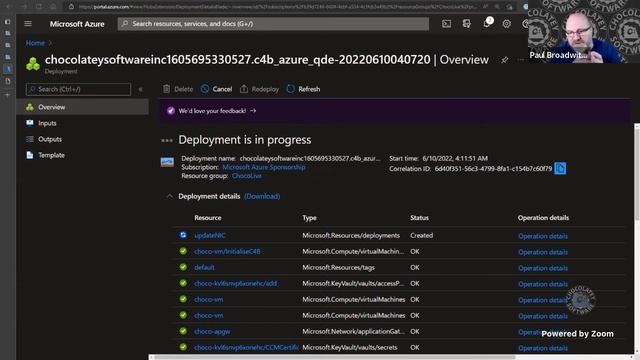View Operation details for the KeyVault secrets row

(x=543, y=348)
